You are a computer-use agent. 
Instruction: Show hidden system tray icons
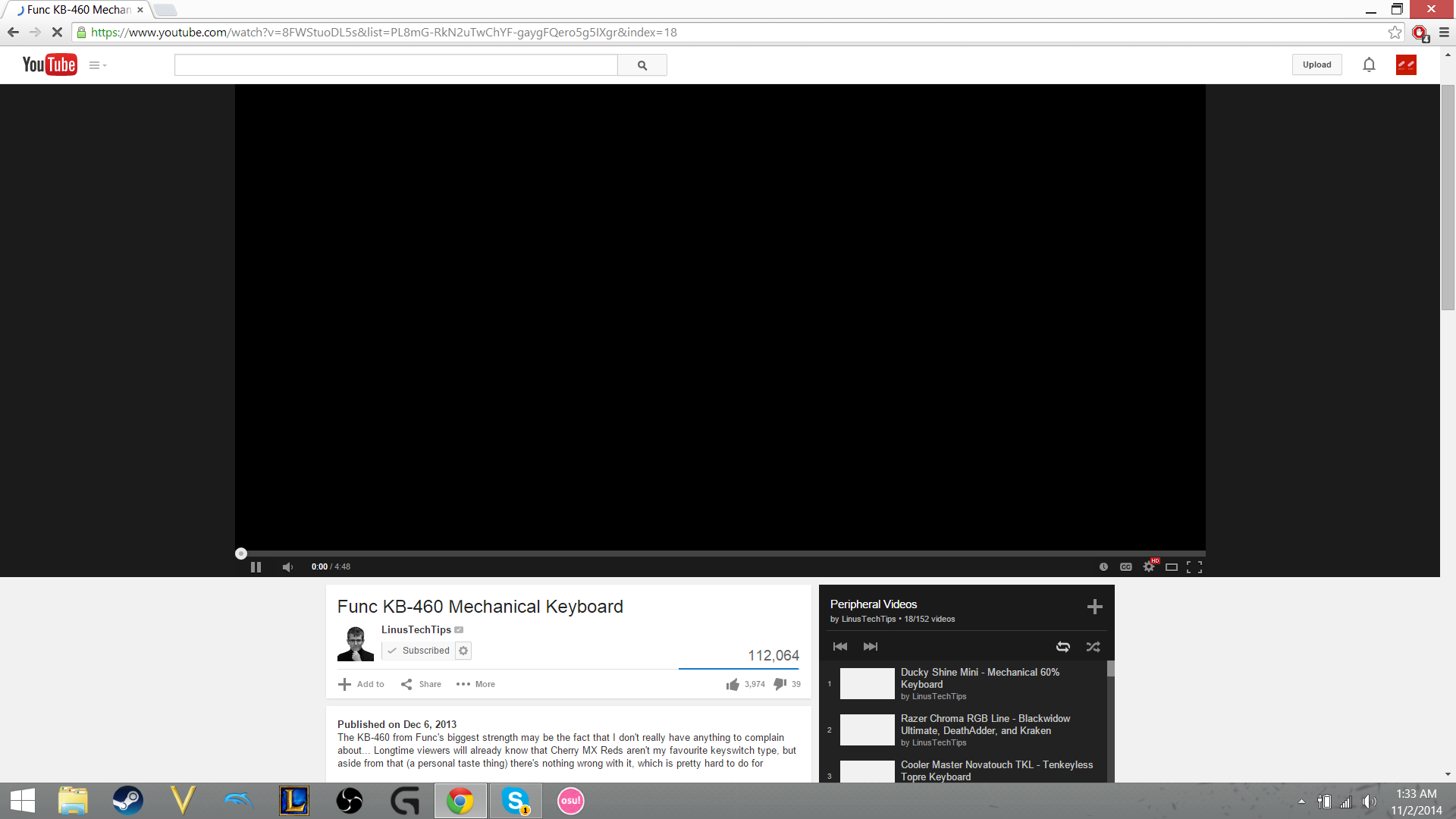click(x=1301, y=802)
